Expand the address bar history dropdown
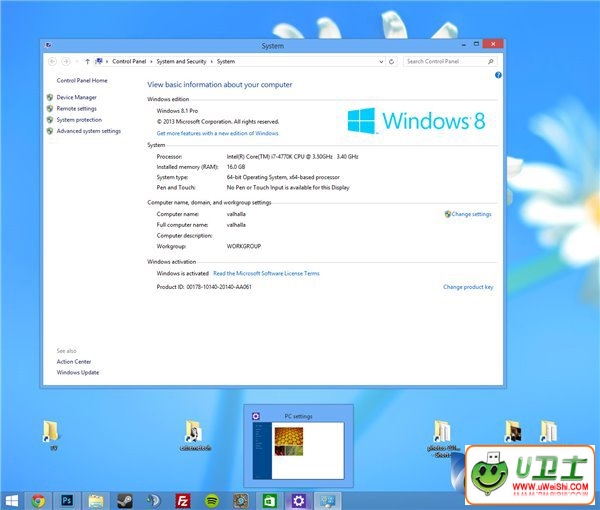600x510 pixels. click(x=381, y=61)
